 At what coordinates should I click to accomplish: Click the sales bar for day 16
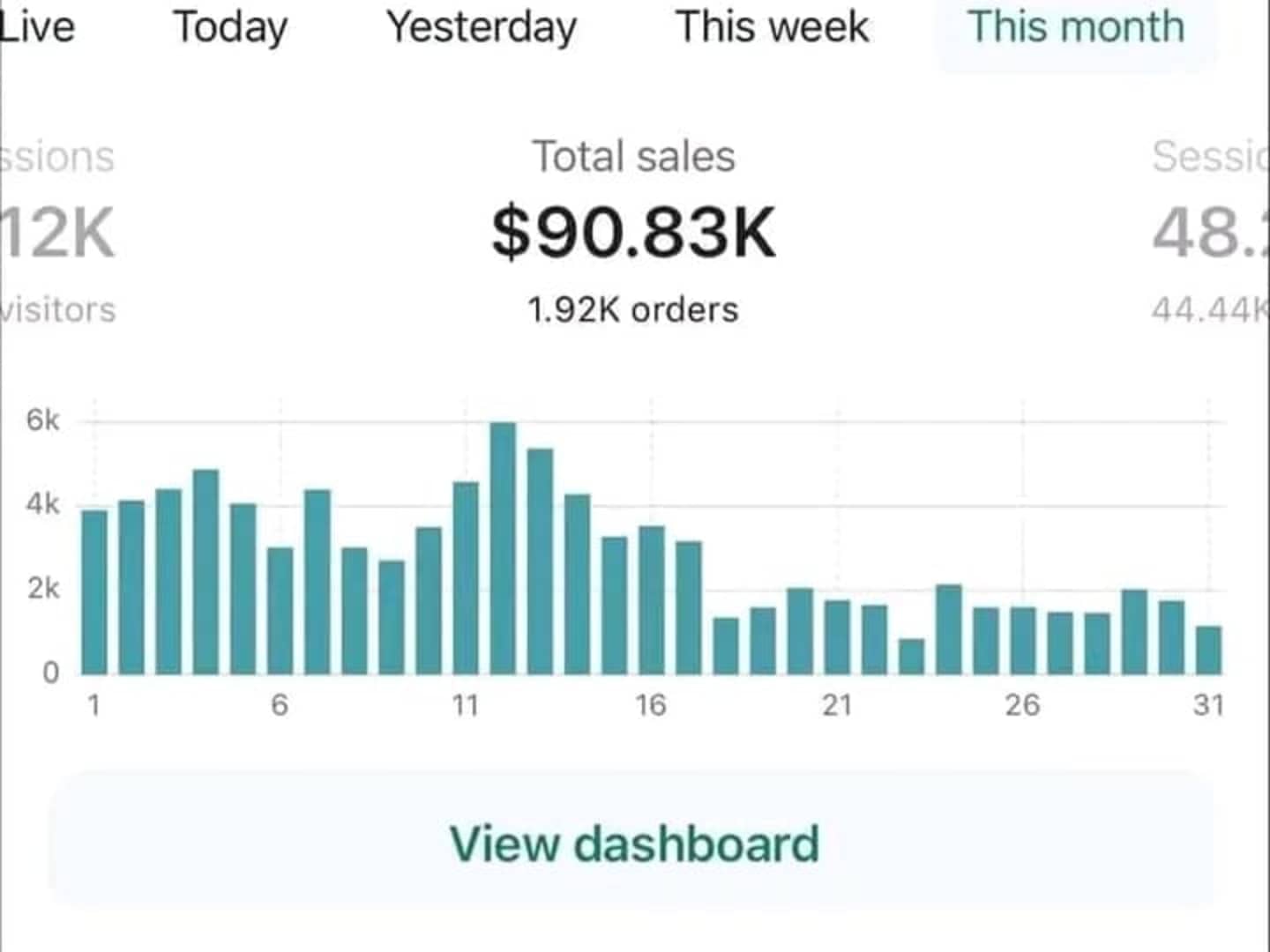652,600
